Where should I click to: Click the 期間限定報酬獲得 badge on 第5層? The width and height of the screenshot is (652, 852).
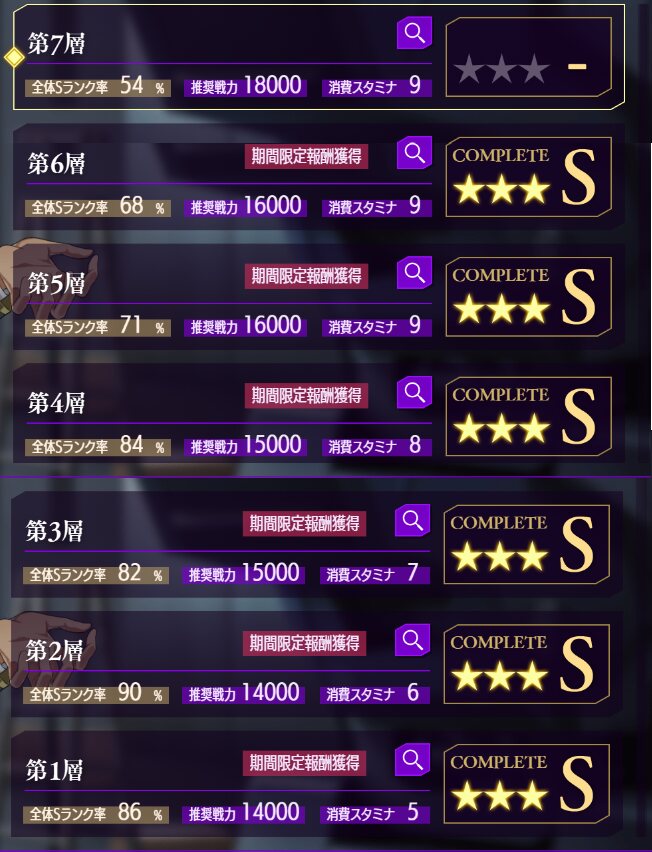[306, 276]
